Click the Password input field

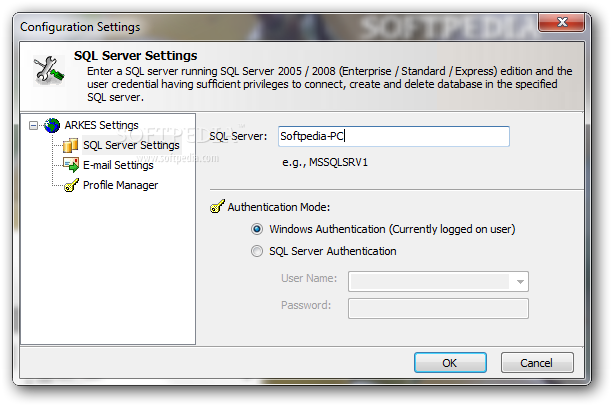[x=438, y=308]
